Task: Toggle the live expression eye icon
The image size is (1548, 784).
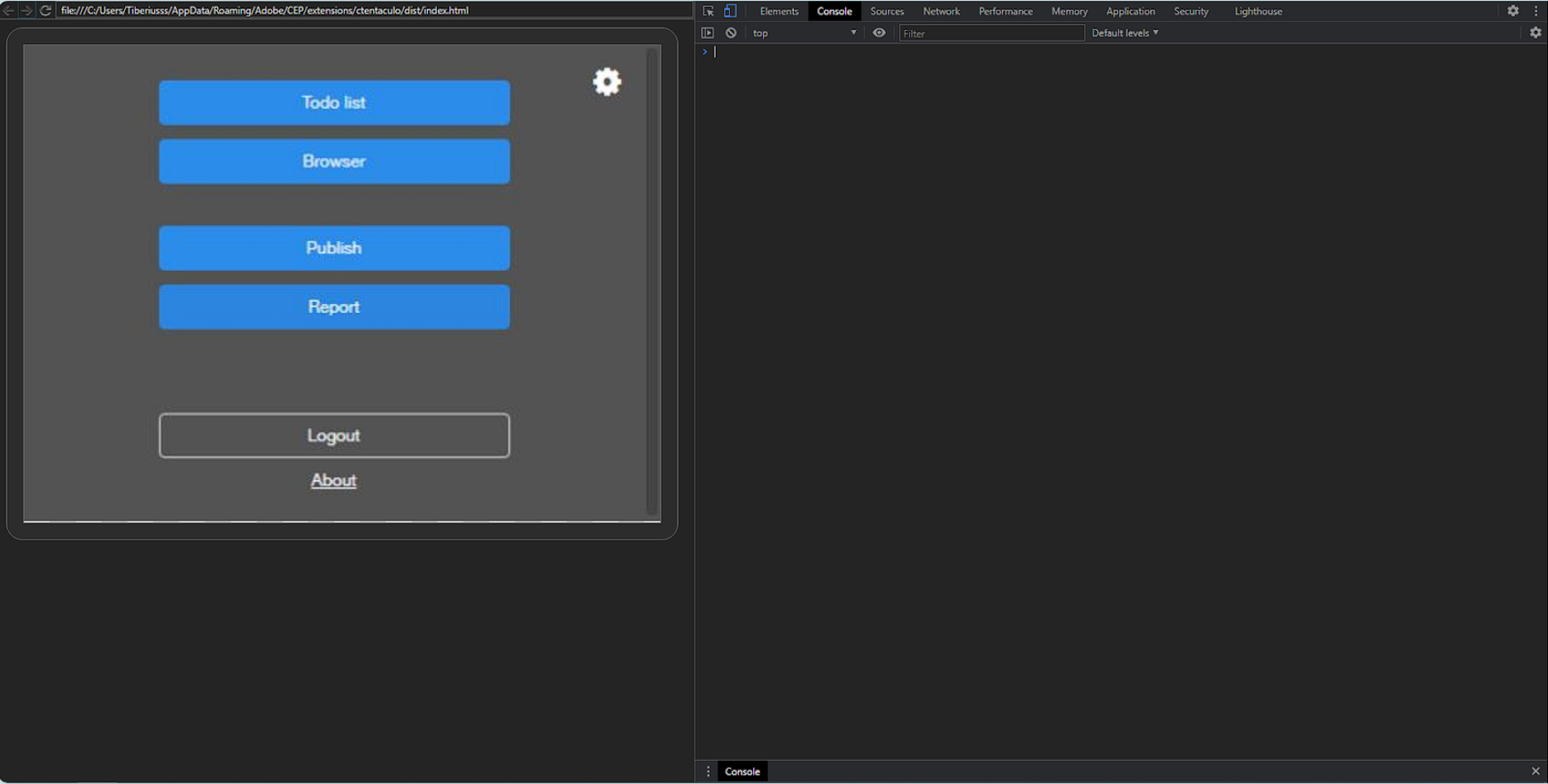Action: (x=879, y=33)
